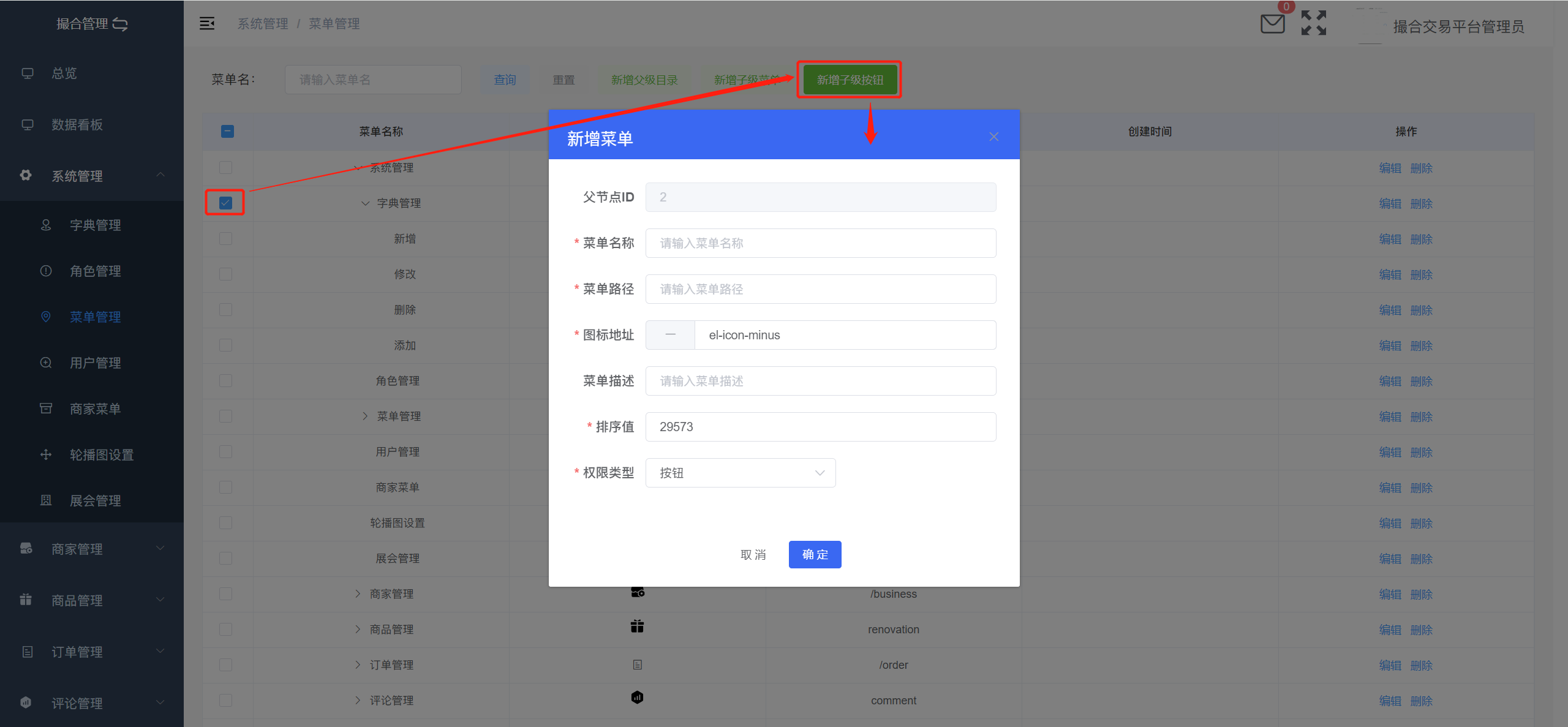Click the gear icon for 系统管理

pyautogui.click(x=26, y=175)
